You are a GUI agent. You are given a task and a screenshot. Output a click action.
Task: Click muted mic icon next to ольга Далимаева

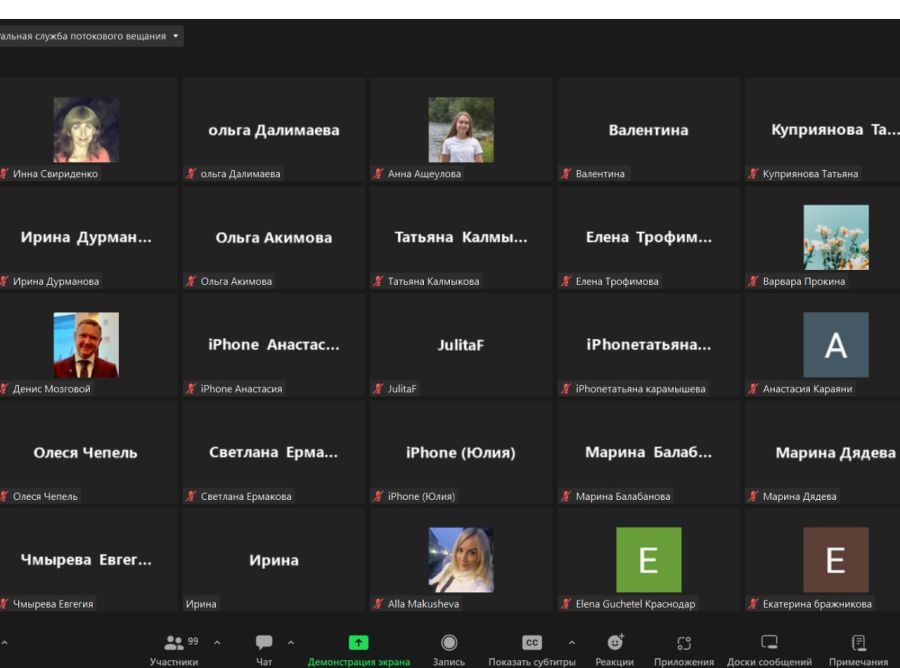pyautogui.click(x=191, y=173)
